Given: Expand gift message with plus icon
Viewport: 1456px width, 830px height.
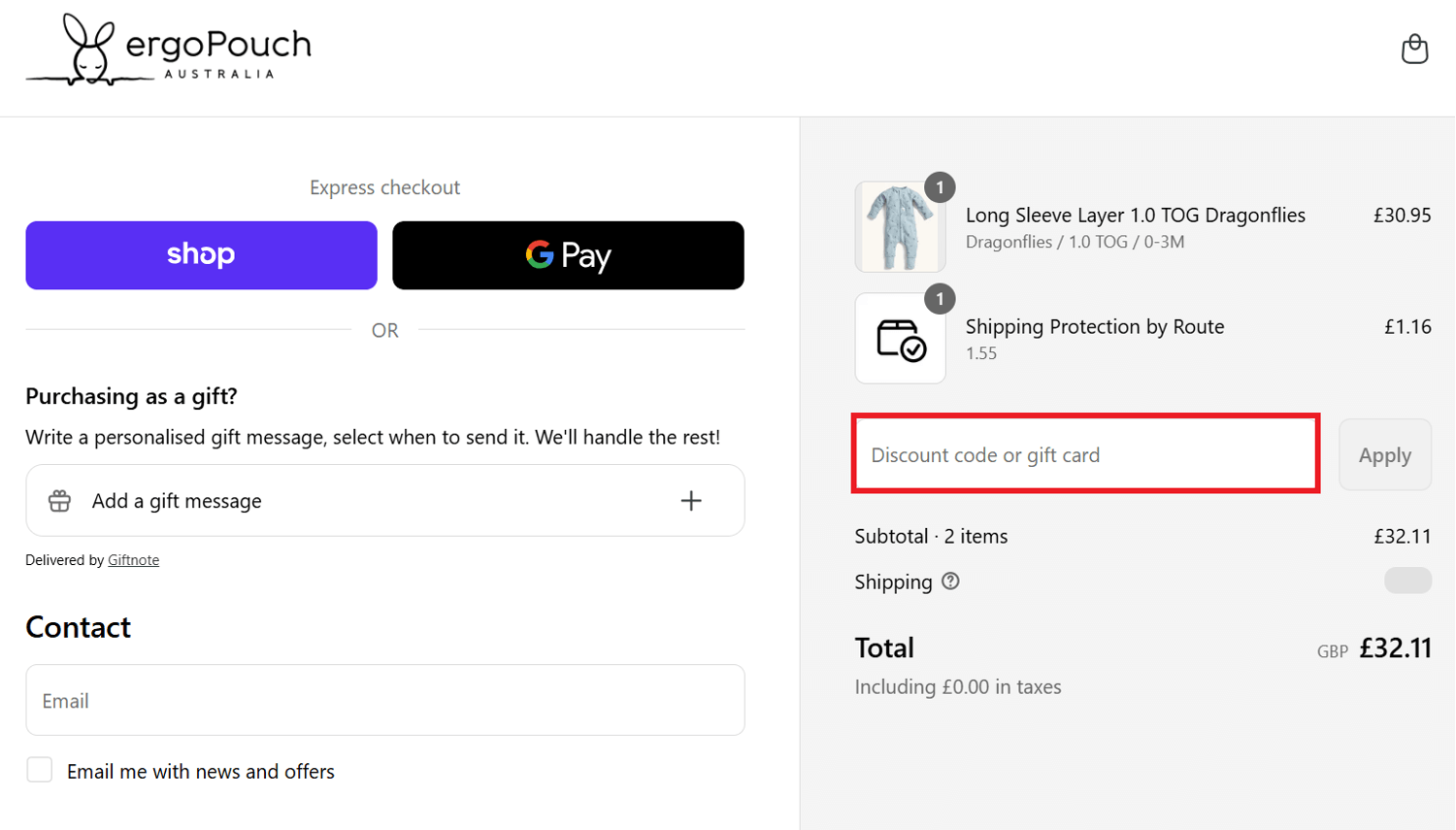Looking at the screenshot, I should 691,501.
